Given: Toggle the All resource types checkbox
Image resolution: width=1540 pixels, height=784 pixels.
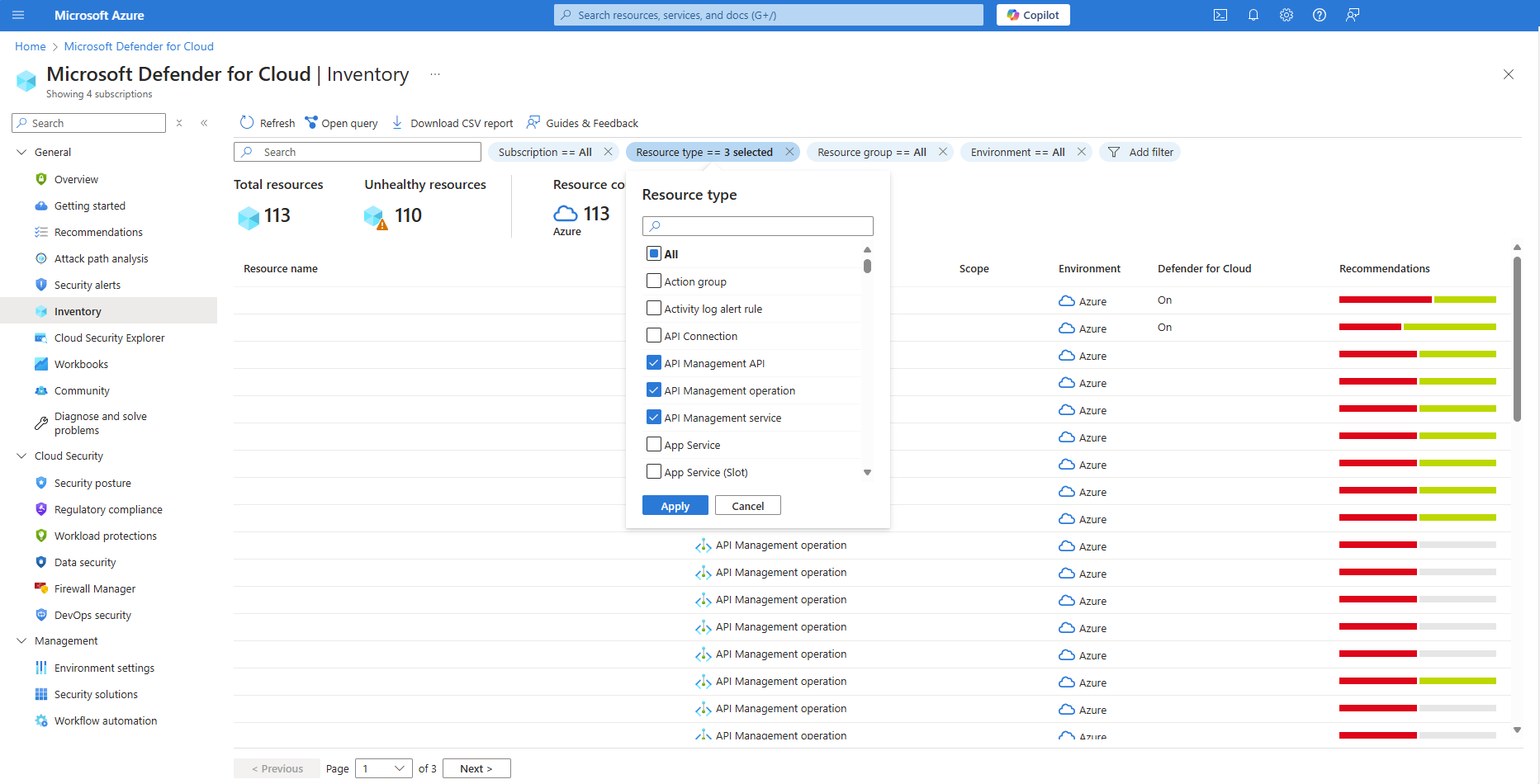Looking at the screenshot, I should pyautogui.click(x=654, y=253).
